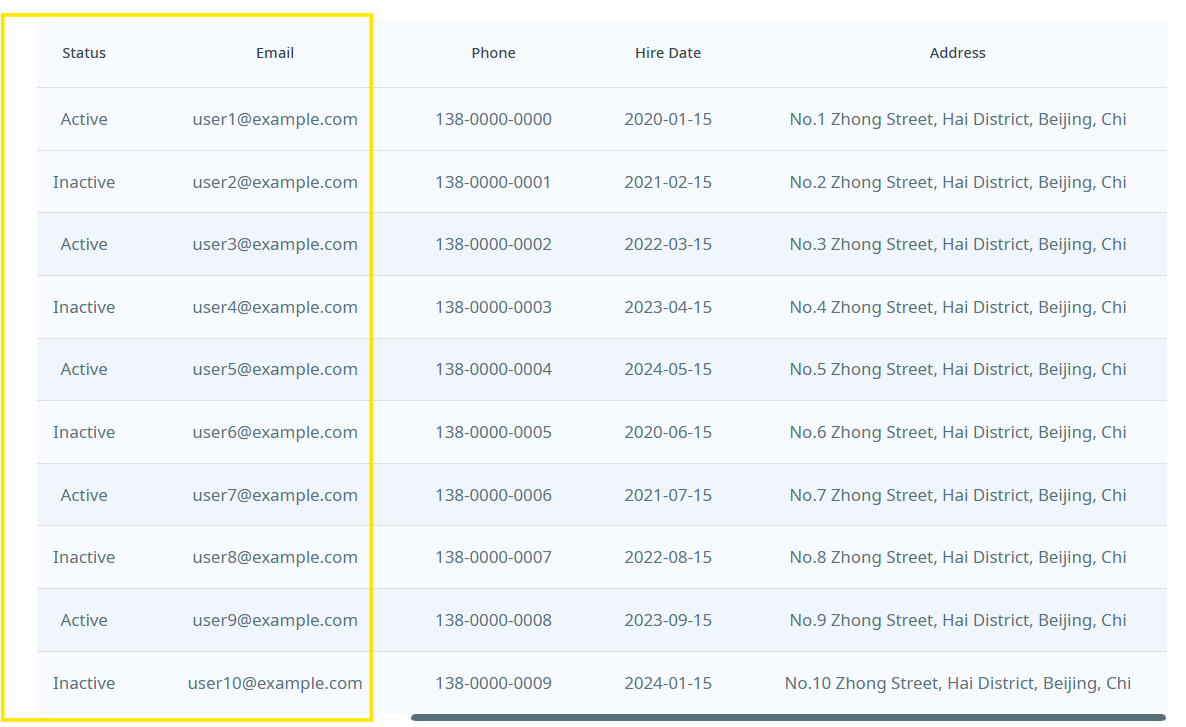This screenshot has width=1186, height=727.
Task: Select hire date 2024-05-15
Action: click(668, 369)
